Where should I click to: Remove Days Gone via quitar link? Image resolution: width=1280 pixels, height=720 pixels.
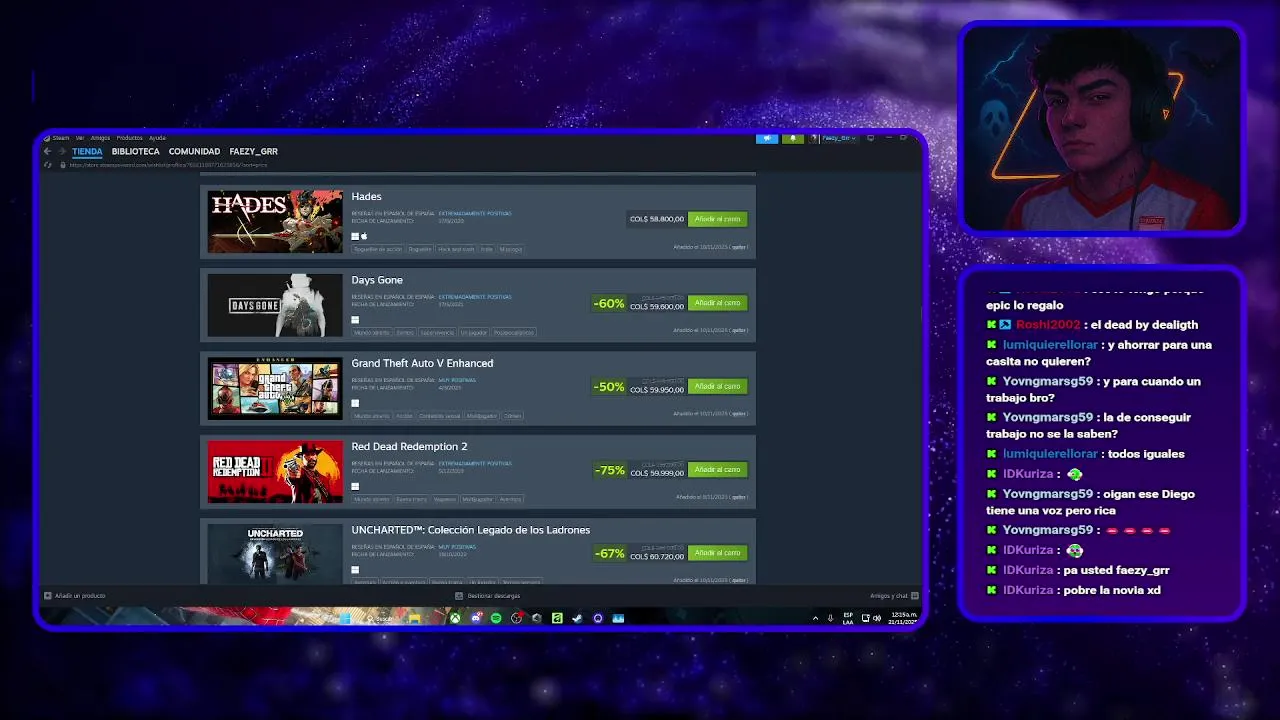[739, 330]
